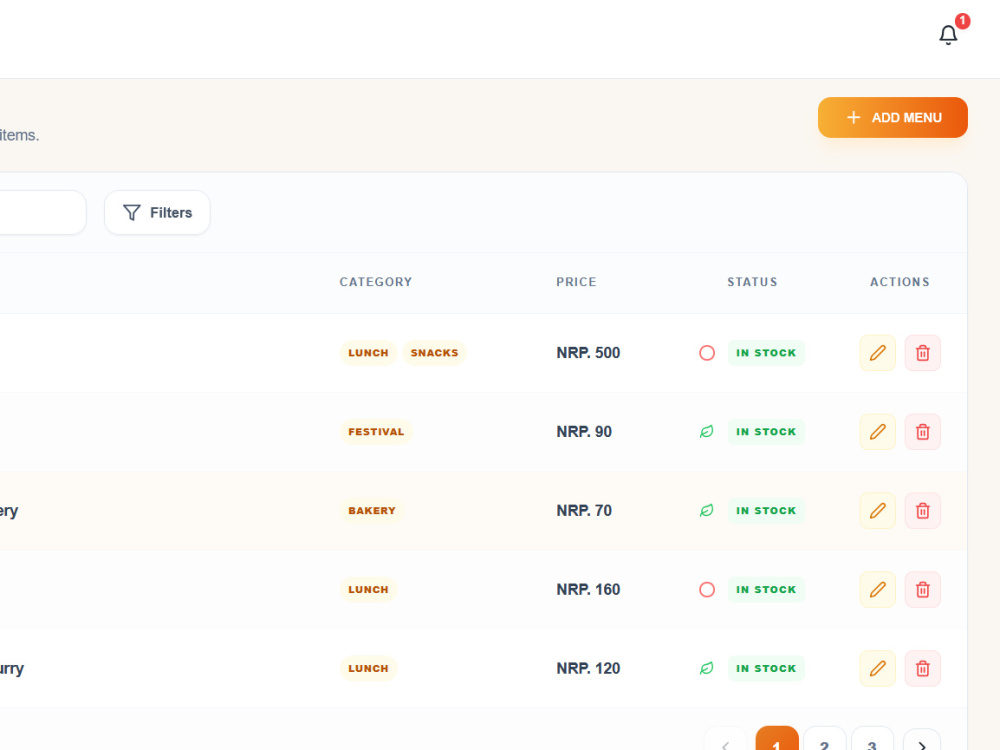1000x750 pixels.
Task: Click IN STOCK badge in NRP. 160 row
Action: click(766, 589)
